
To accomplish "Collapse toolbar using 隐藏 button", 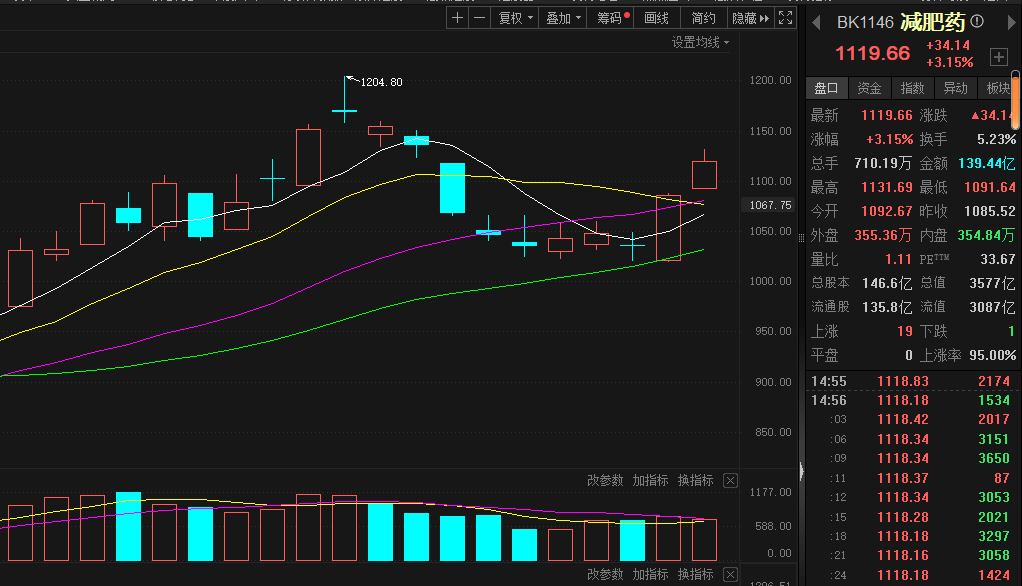I will (x=750, y=18).
